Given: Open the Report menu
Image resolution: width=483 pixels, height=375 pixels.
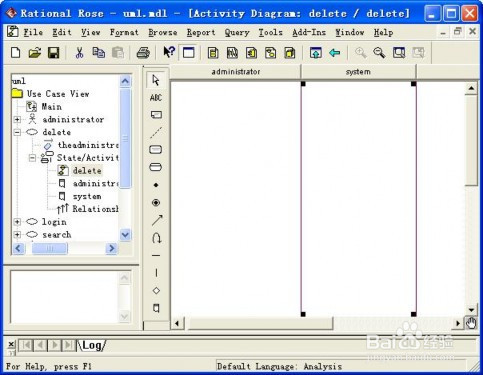Looking at the screenshot, I should point(201,32).
